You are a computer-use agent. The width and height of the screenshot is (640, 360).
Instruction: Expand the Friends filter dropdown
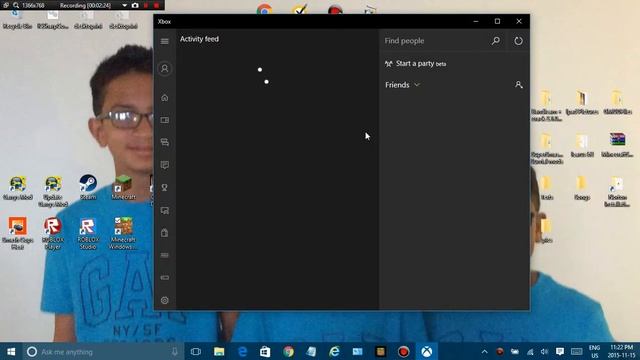point(402,85)
